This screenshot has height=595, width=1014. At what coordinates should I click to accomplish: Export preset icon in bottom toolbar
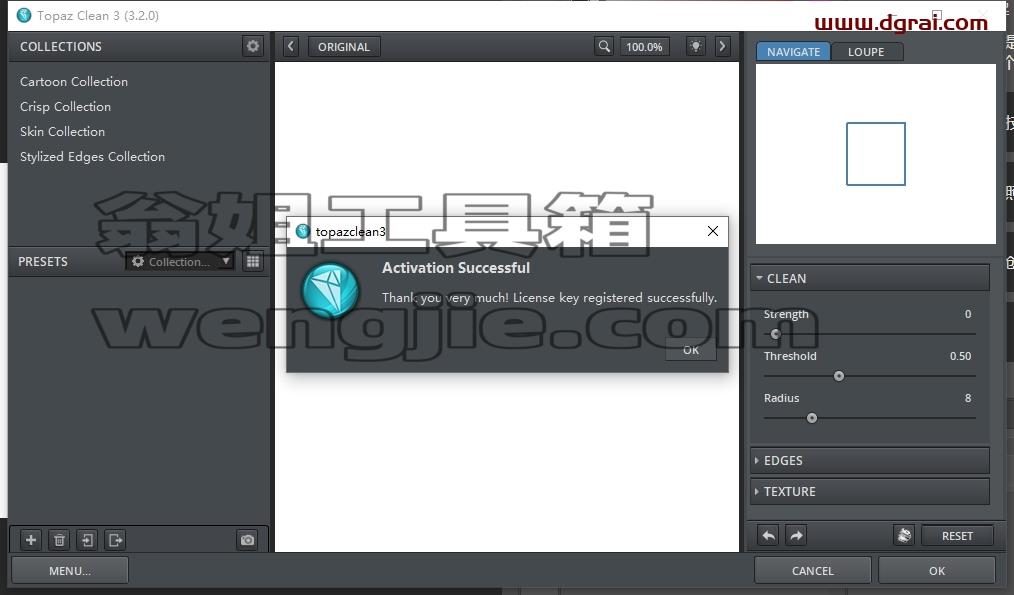tap(115, 539)
